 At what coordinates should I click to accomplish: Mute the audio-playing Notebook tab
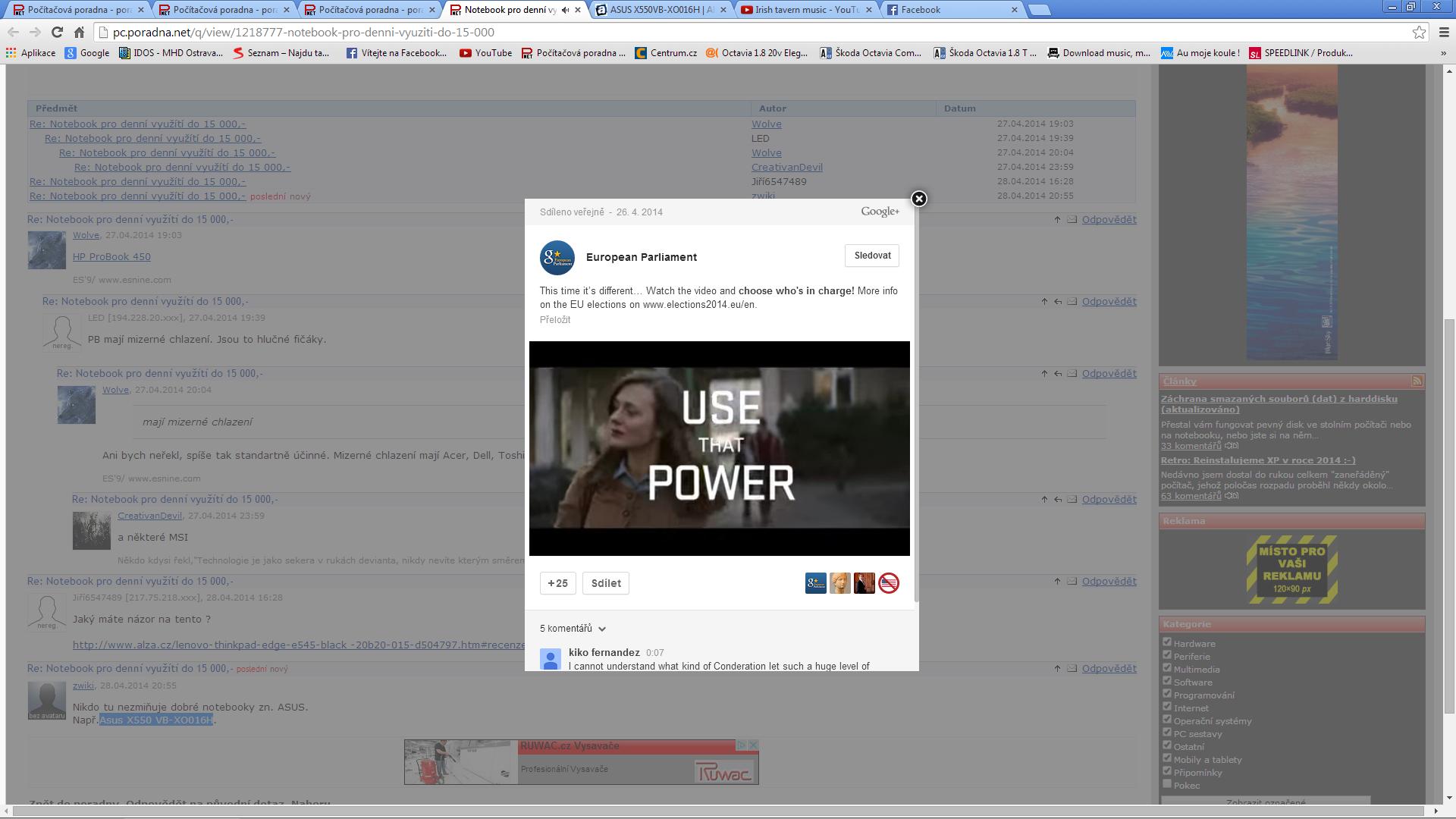tap(565, 10)
